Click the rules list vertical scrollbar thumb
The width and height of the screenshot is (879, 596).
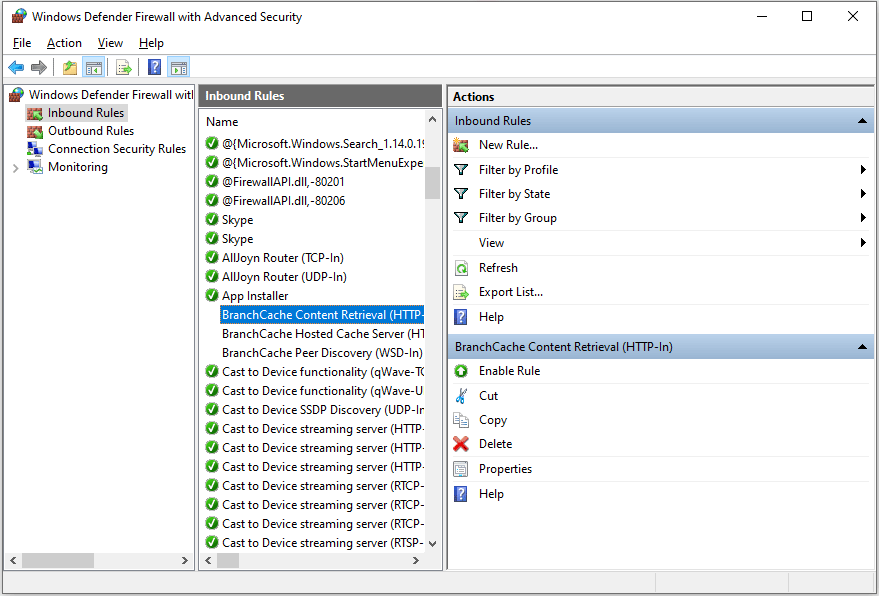[x=432, y=183]
